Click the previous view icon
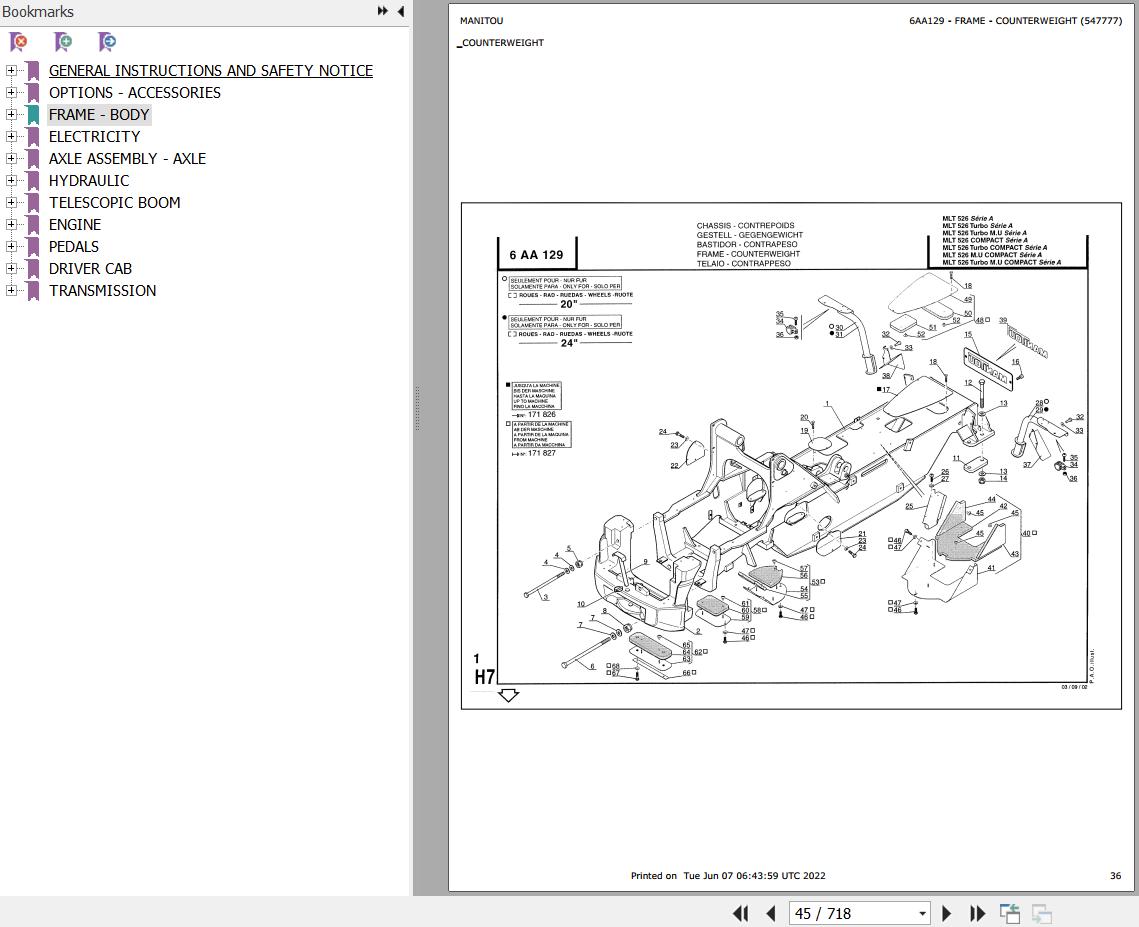Image resolution: width=1139 pixels, height=927 pixels. click(1010, 913)
